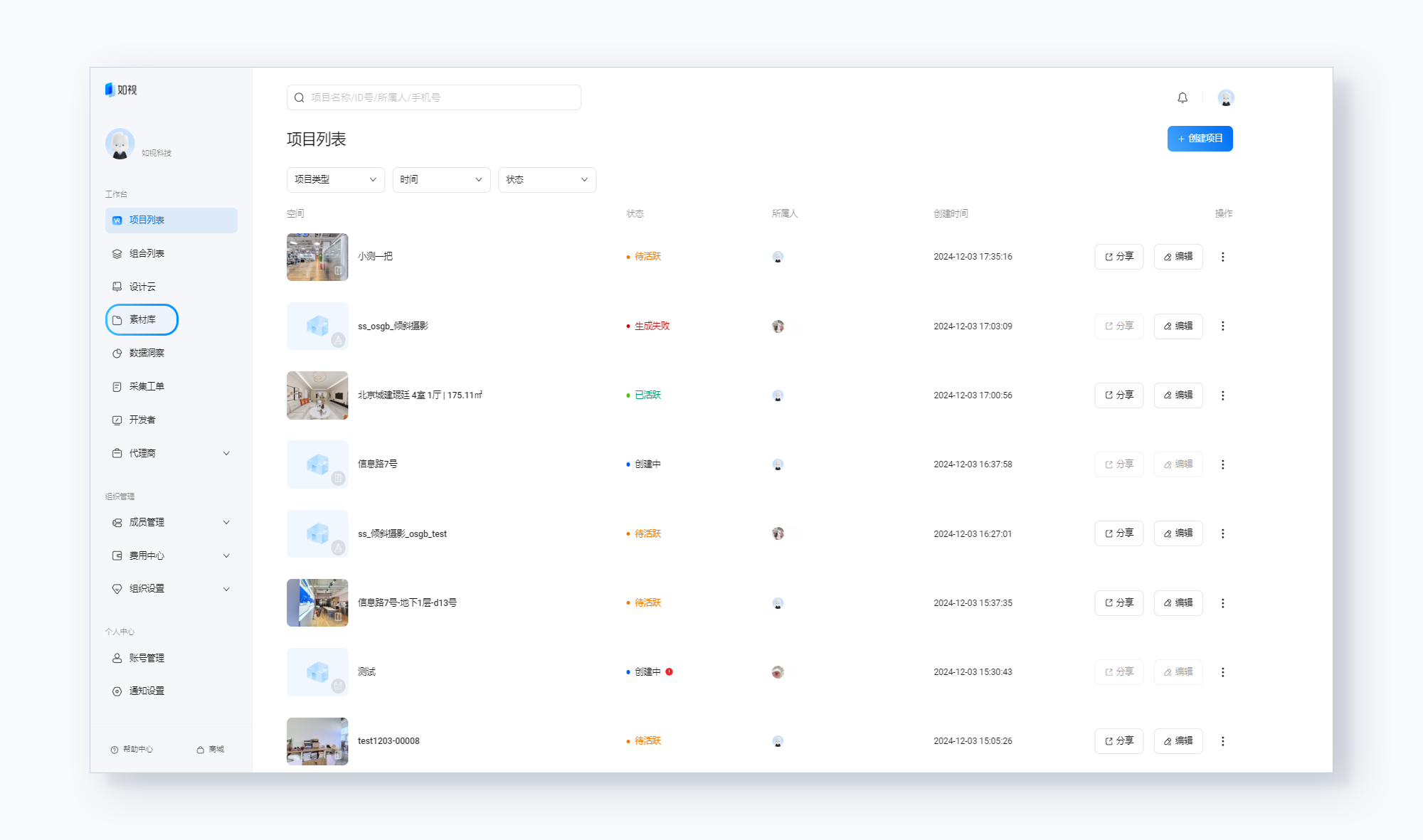Click owner avatar of 测试 row
The width and height of the screenshot is (1423, 840).
click(778, 672)
